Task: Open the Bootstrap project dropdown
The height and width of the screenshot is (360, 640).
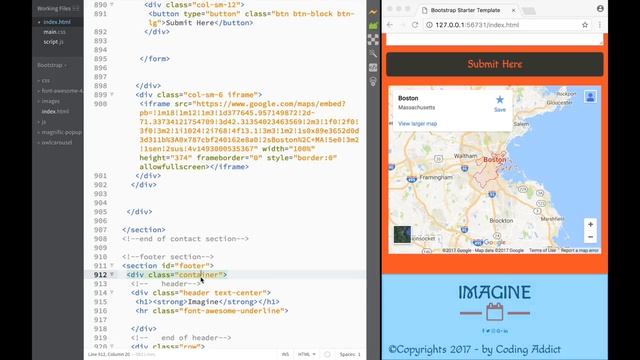Action: click(52, 65)
